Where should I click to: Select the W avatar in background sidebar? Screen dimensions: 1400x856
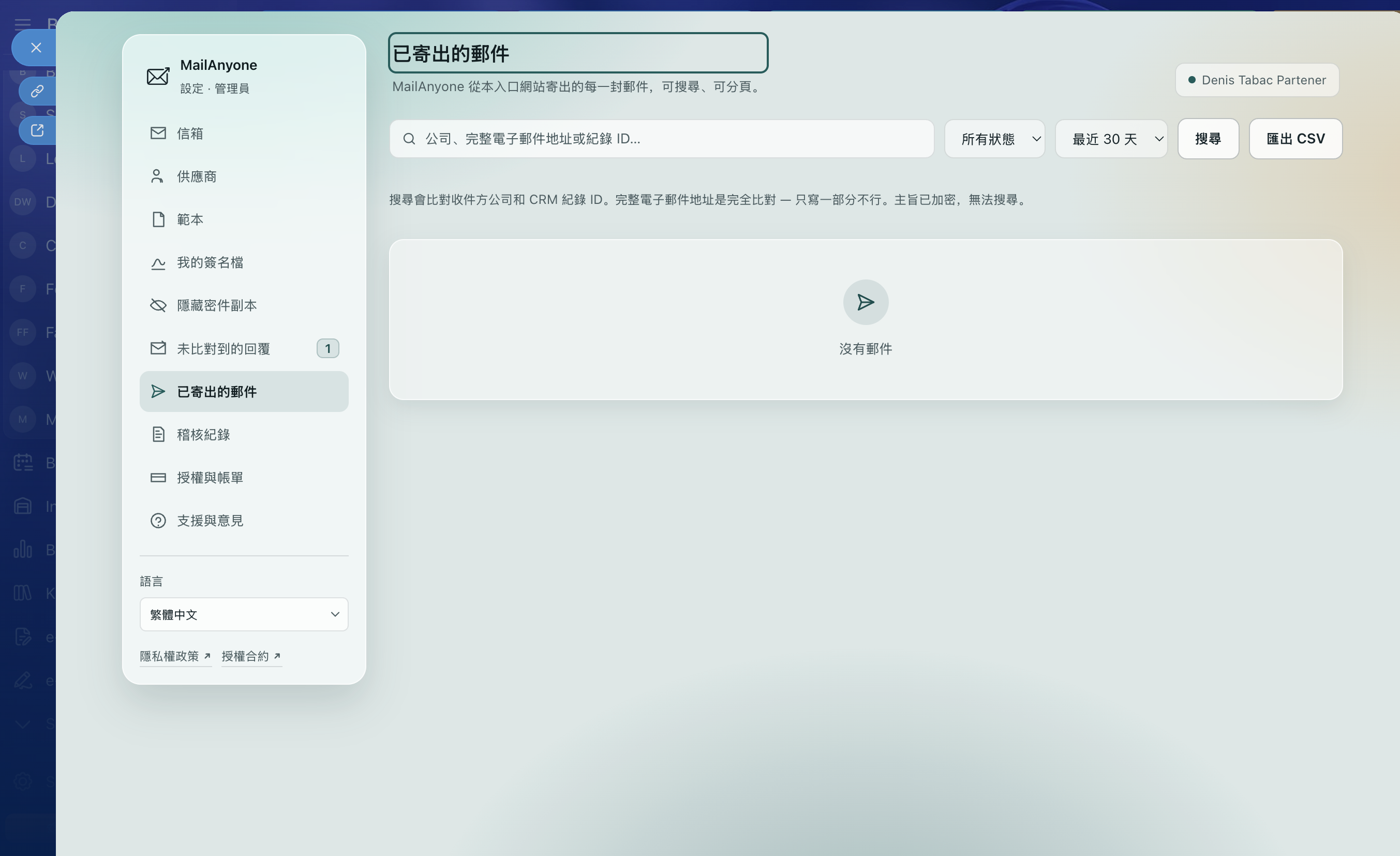point(23,376)
